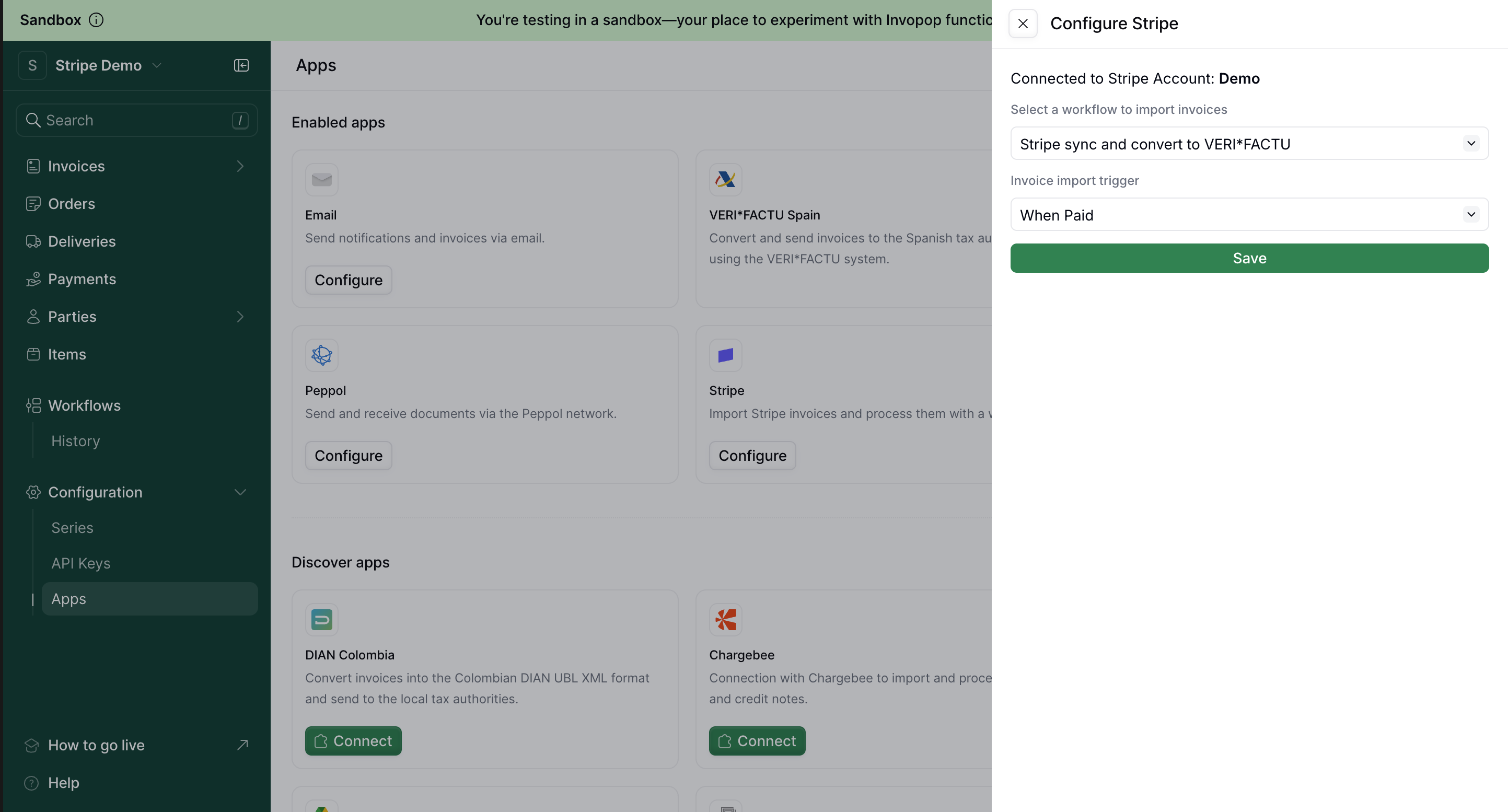Collapse the Configuration section chevron

tap(240, 492)
